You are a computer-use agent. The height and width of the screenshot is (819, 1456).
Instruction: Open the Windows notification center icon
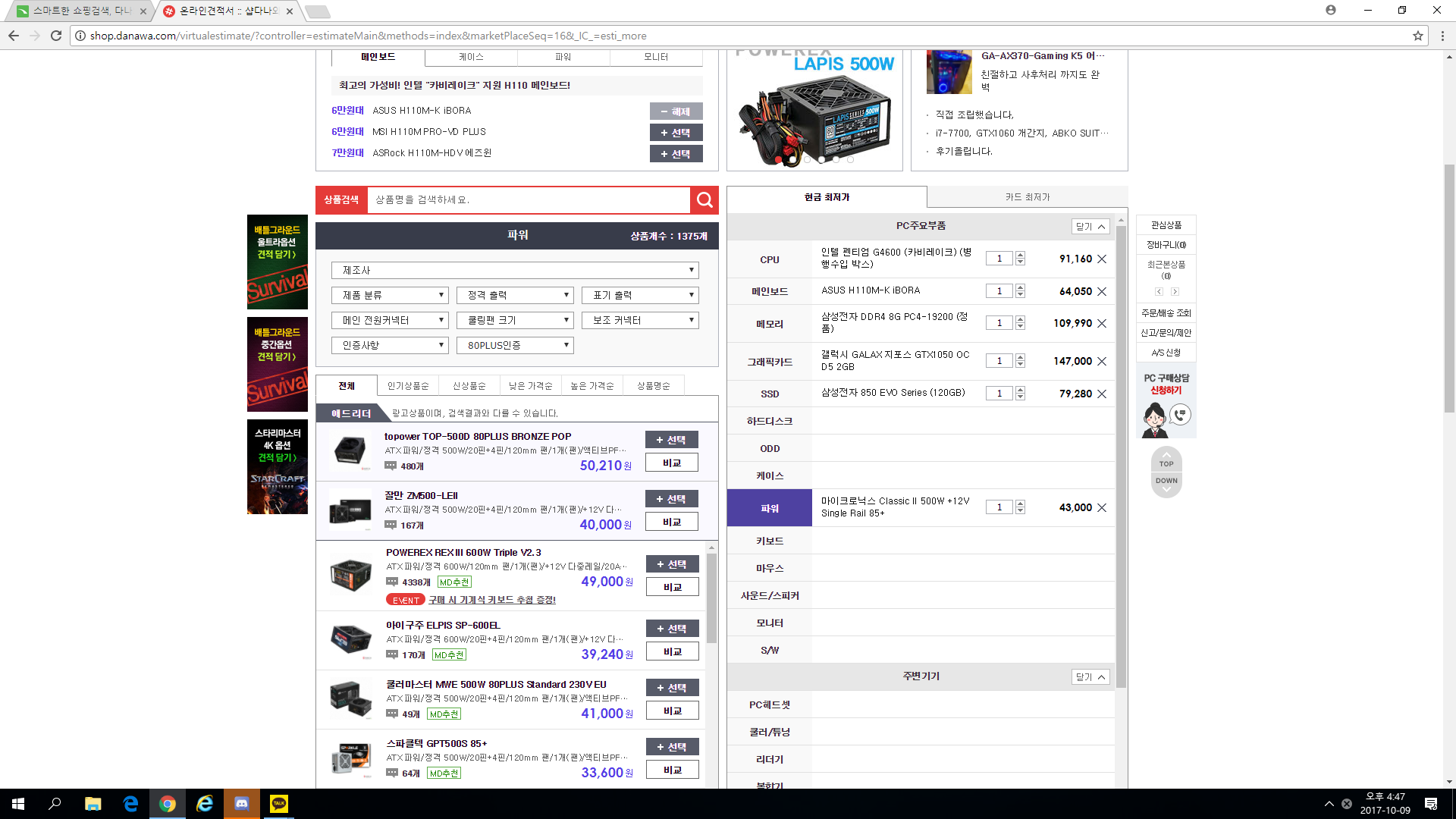click(x=1431, y=804)
